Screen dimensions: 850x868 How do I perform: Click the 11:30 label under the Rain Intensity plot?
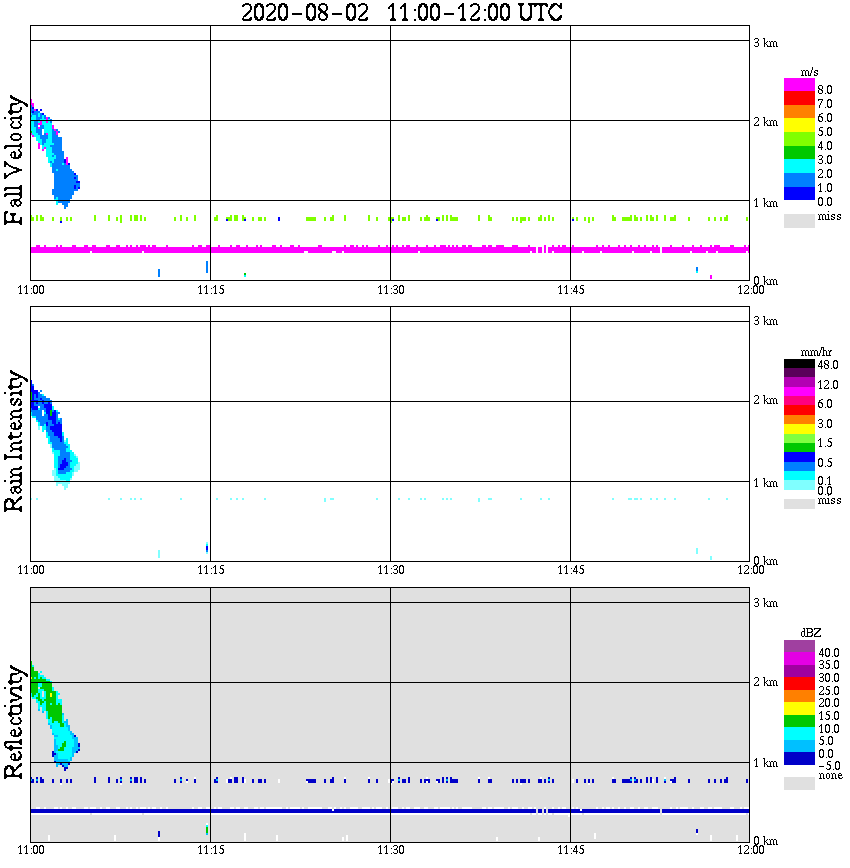[391, 570]
